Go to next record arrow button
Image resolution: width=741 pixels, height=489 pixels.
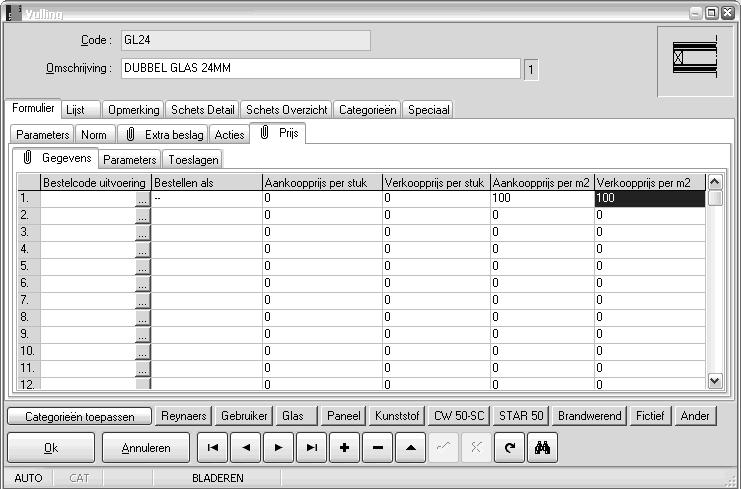(279, 447)
